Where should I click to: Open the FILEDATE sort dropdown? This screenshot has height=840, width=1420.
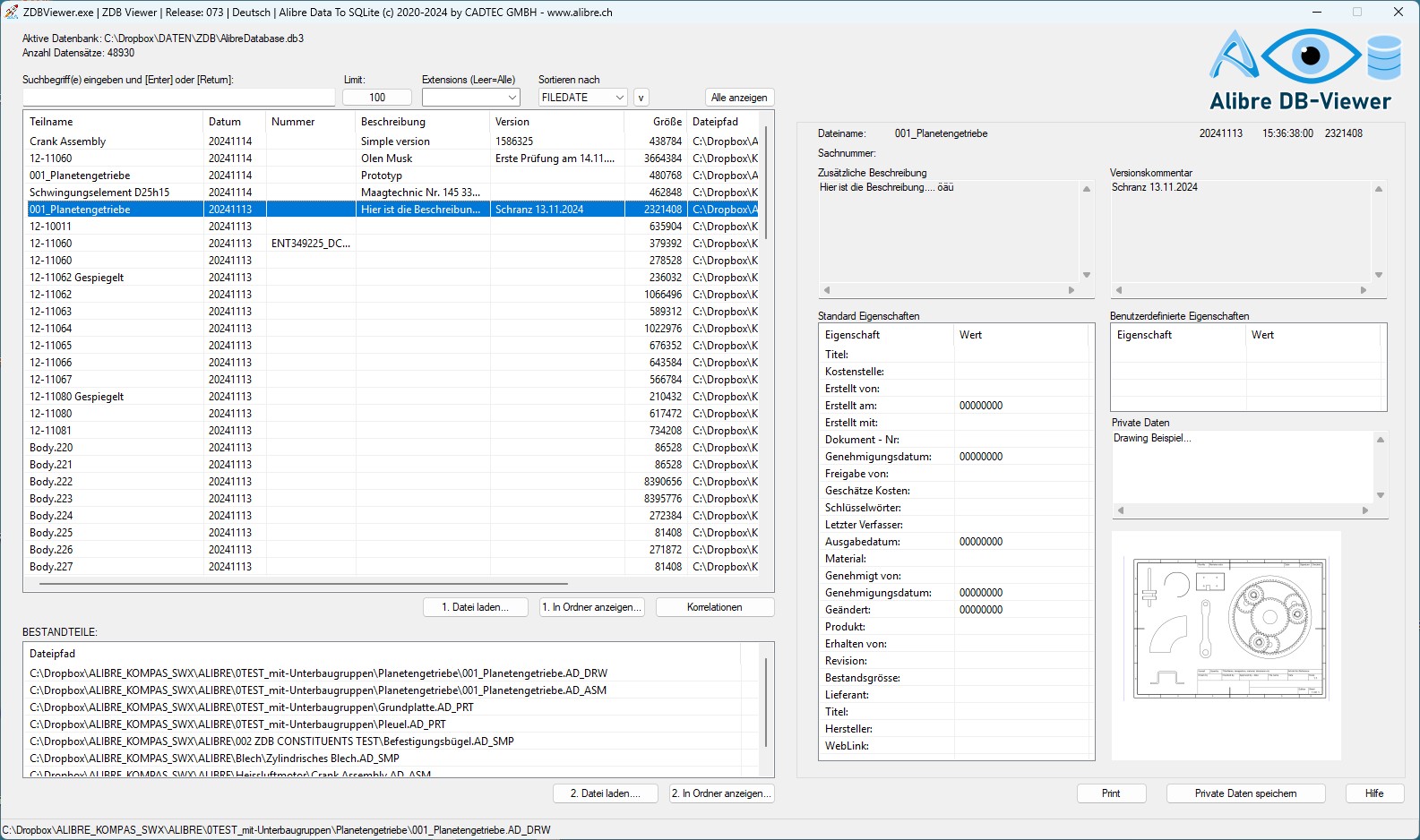583,98
